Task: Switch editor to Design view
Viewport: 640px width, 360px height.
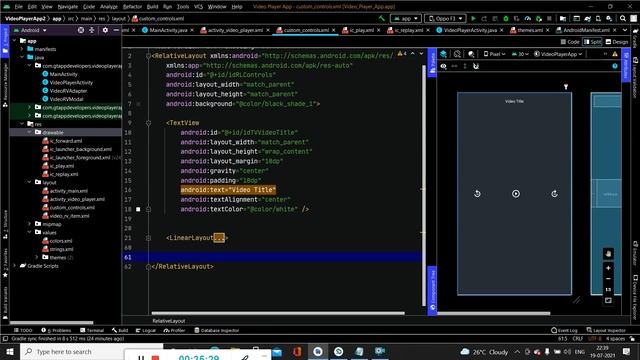Action: pyautogui.click(x=617, y=42)
